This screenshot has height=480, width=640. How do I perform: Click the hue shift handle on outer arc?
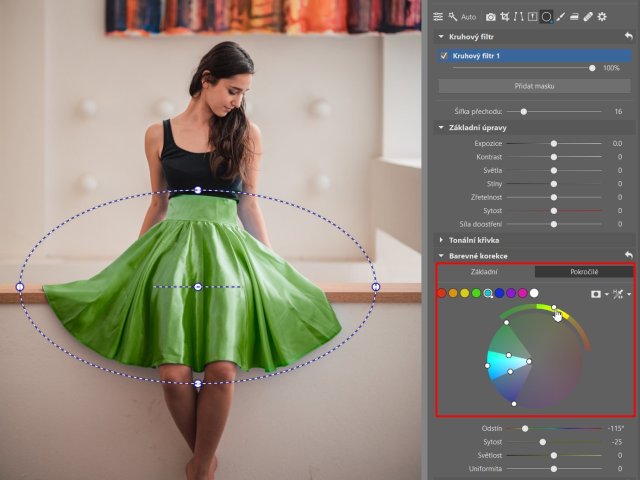(x=554, y=307)
